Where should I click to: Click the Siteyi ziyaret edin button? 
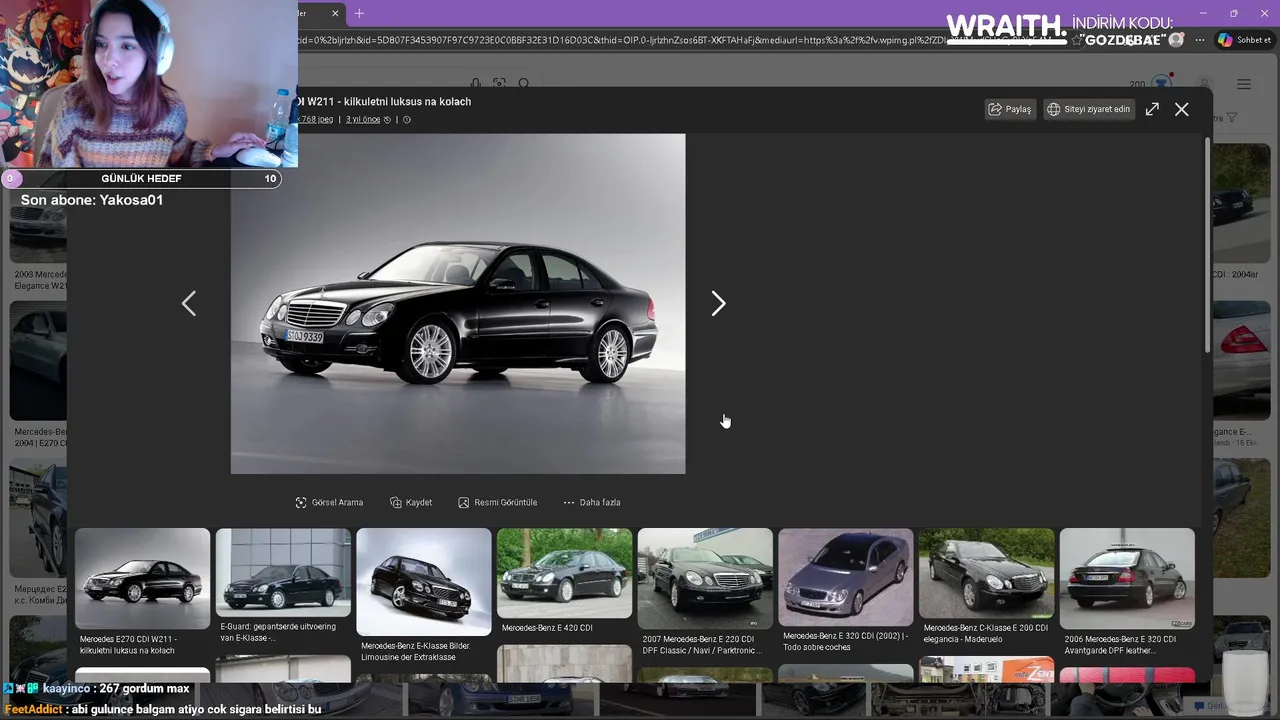click(x=1088, y=109)
